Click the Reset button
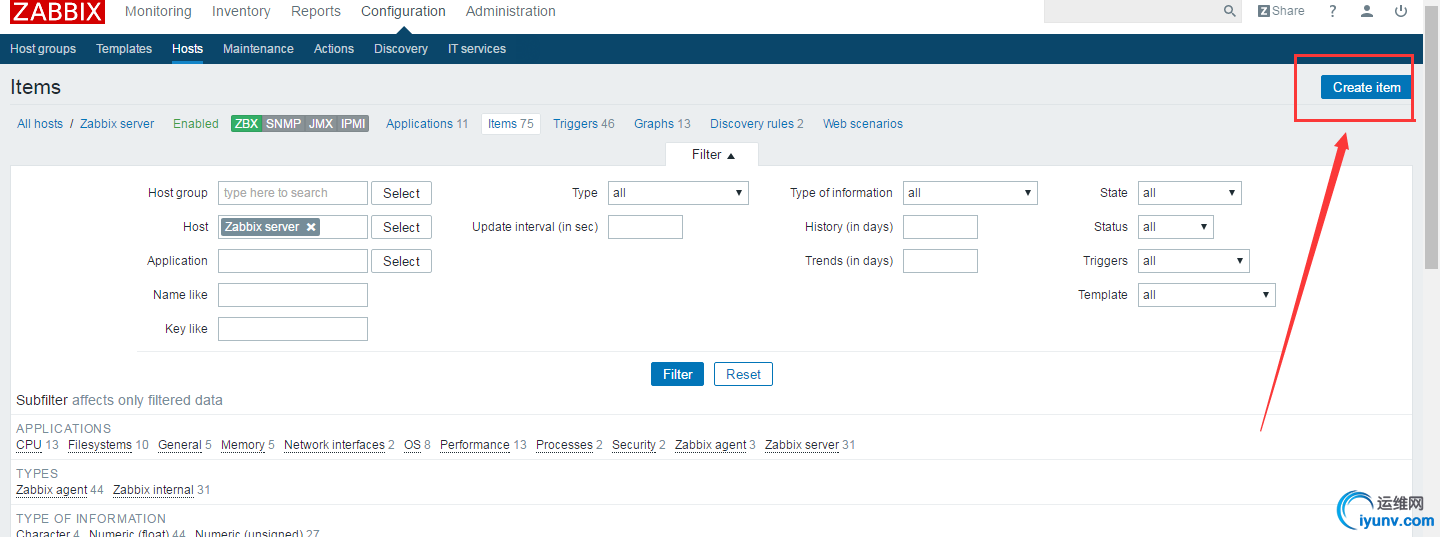The height and width of the screenshot is (537, 1440). tap(743, 374)
